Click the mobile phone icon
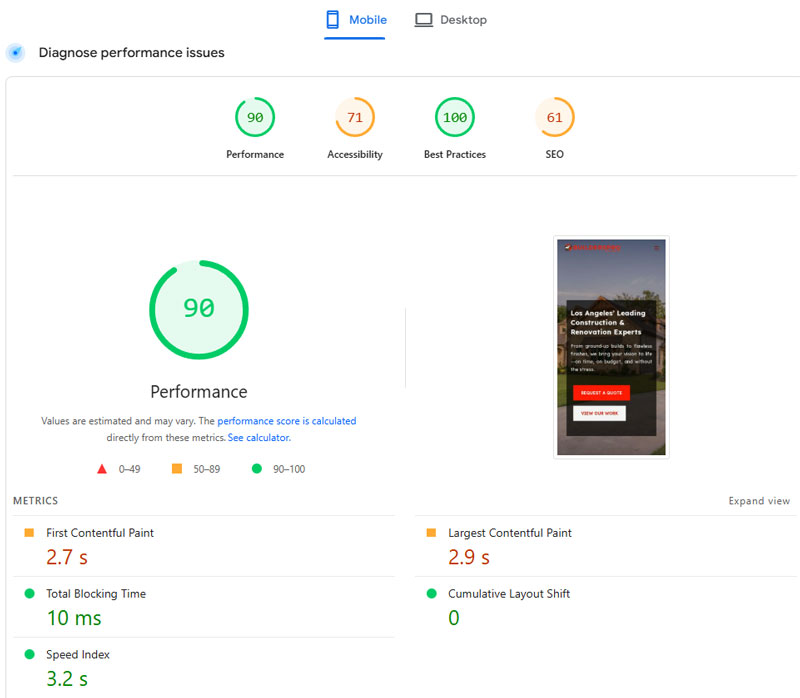The height and width of the screenshot is (698, 800). pyautogui.click(x=333, y=20)
